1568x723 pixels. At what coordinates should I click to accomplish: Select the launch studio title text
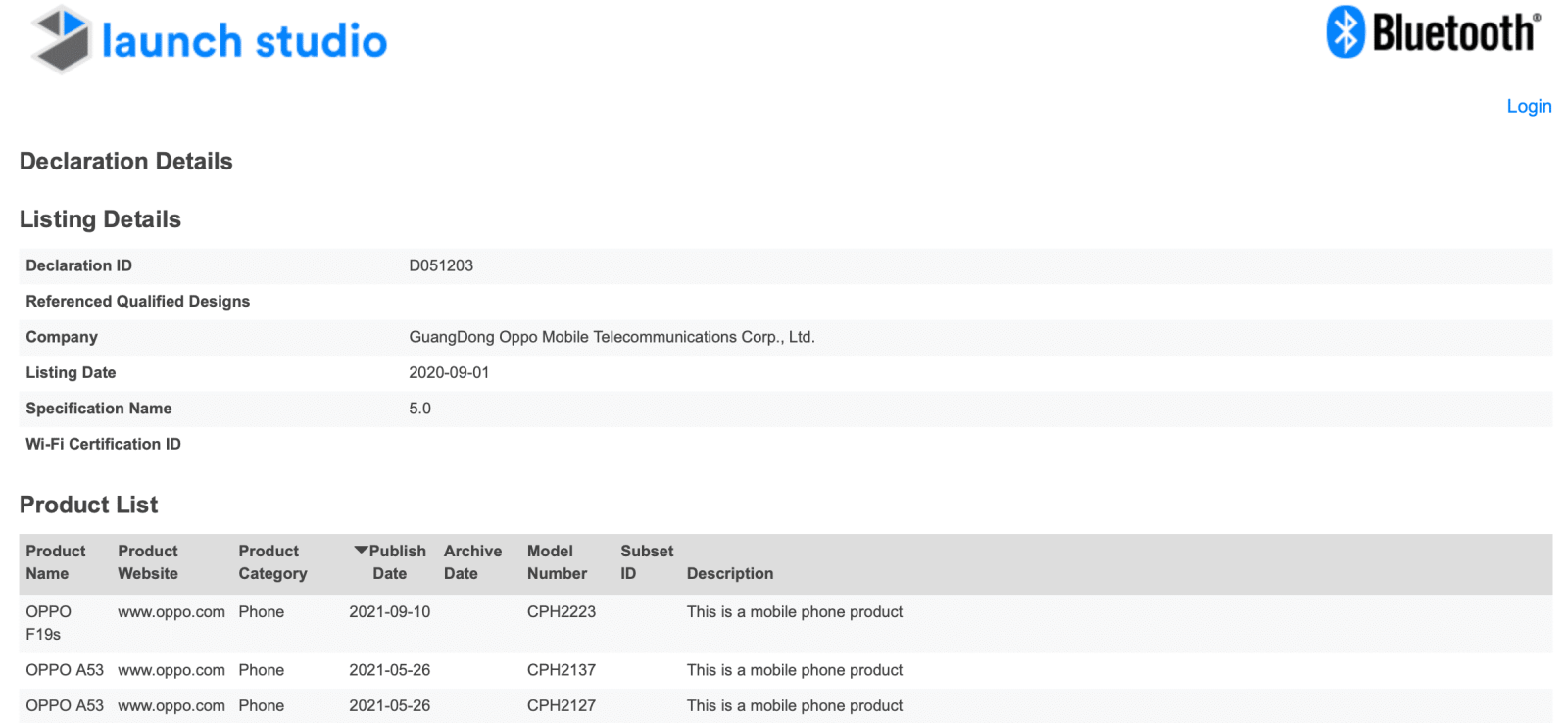(244, 41)
